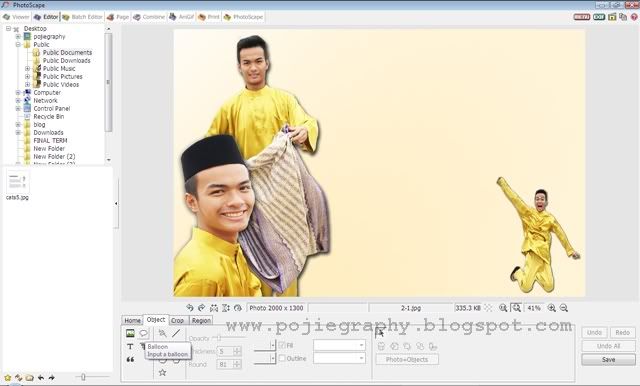Switch to the Home tab
Viewport: 640px width, 386px height.
pos(132,320)
